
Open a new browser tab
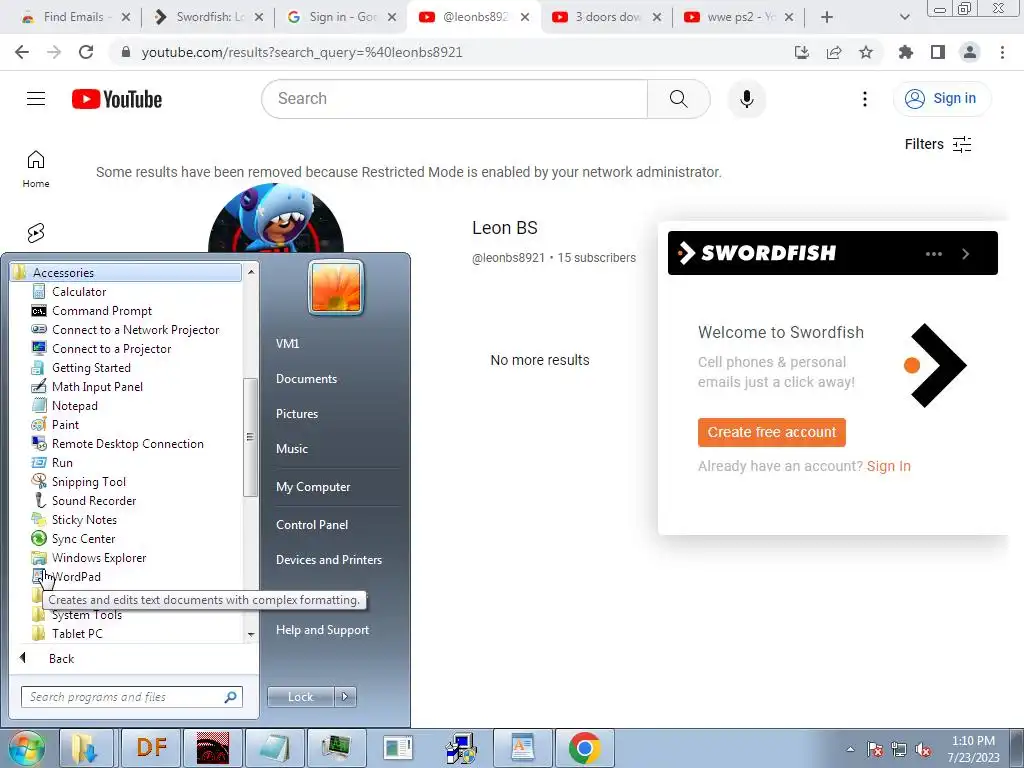tap(827, 17)
